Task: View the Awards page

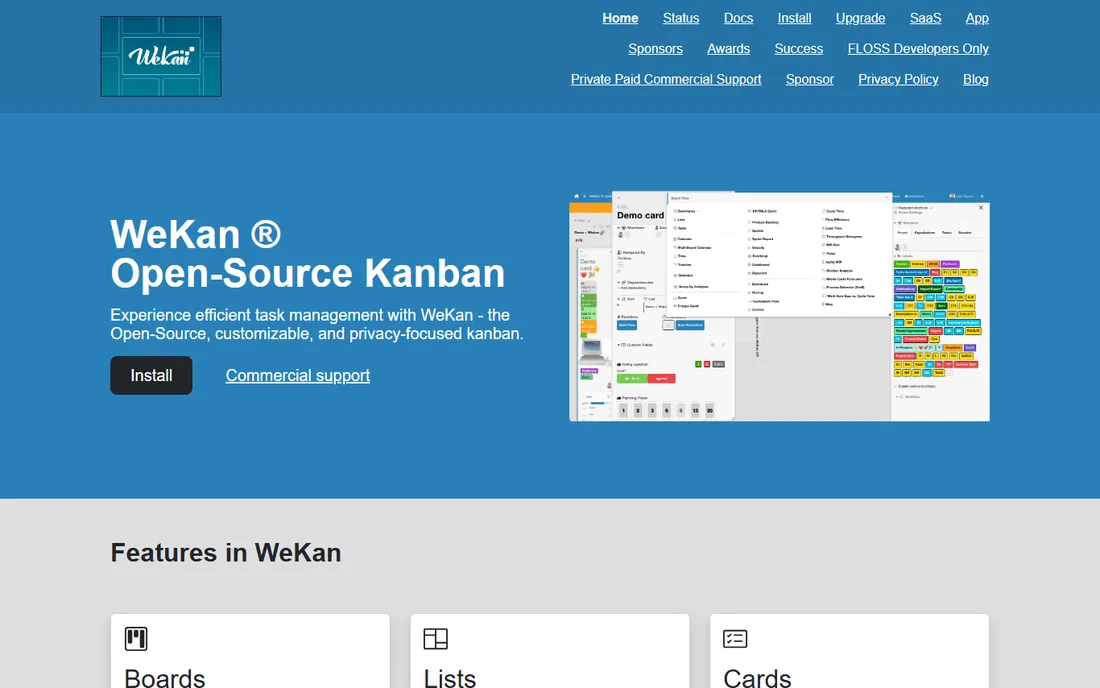Action: pos(728,48)
